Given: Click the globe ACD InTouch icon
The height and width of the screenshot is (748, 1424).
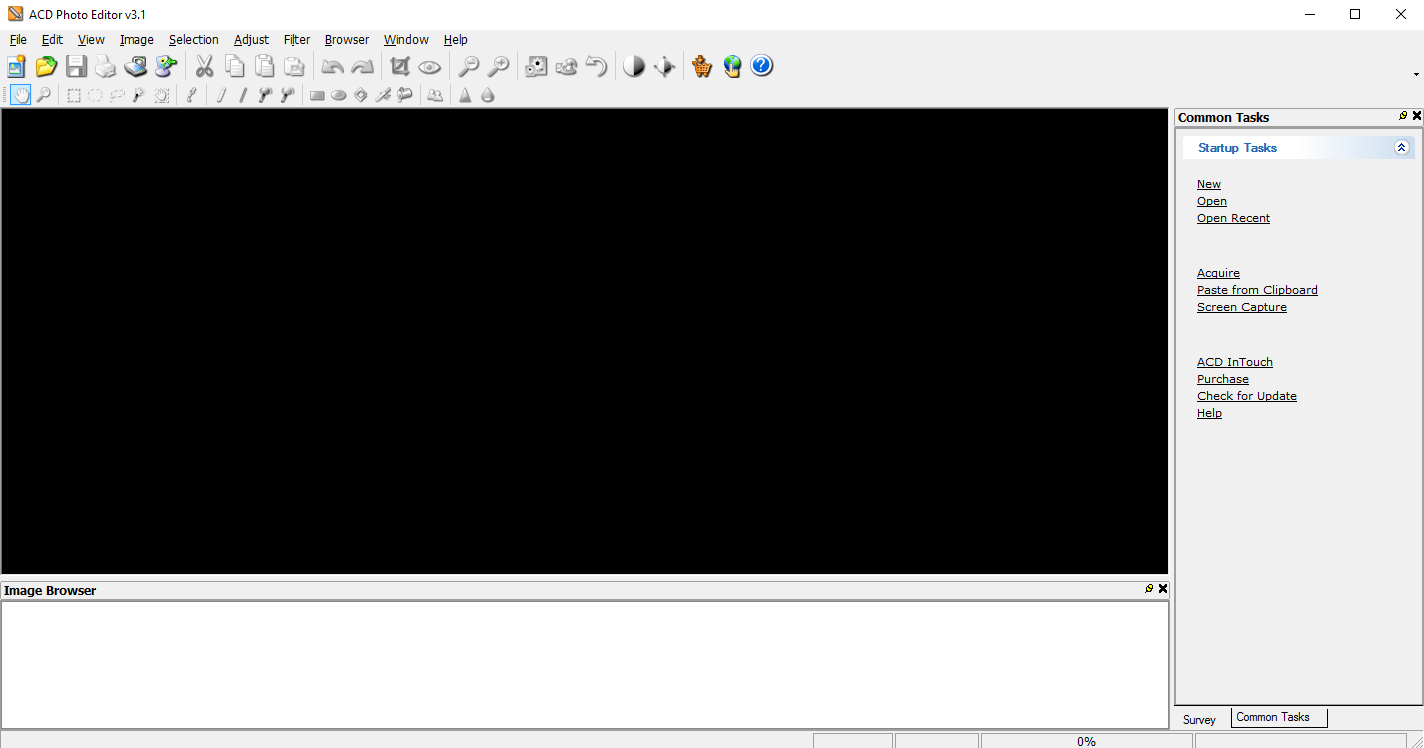Looking at the screenshot, I should point(732,67).
